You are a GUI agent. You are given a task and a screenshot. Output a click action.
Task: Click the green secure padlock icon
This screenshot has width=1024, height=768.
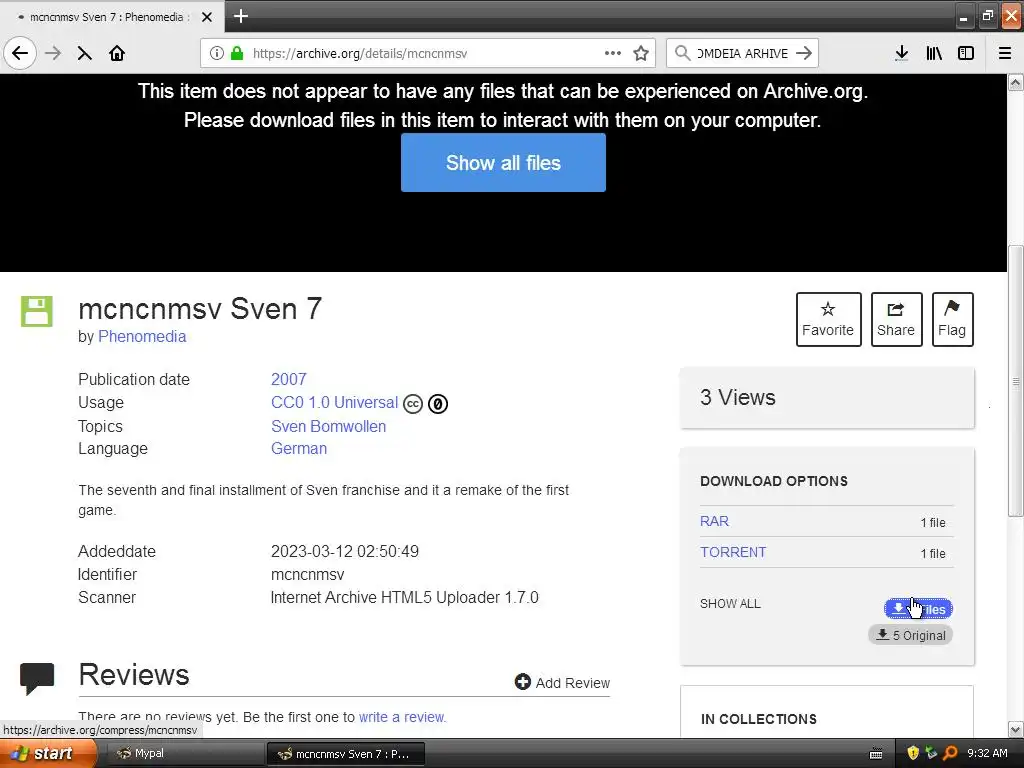coord(237,53)
